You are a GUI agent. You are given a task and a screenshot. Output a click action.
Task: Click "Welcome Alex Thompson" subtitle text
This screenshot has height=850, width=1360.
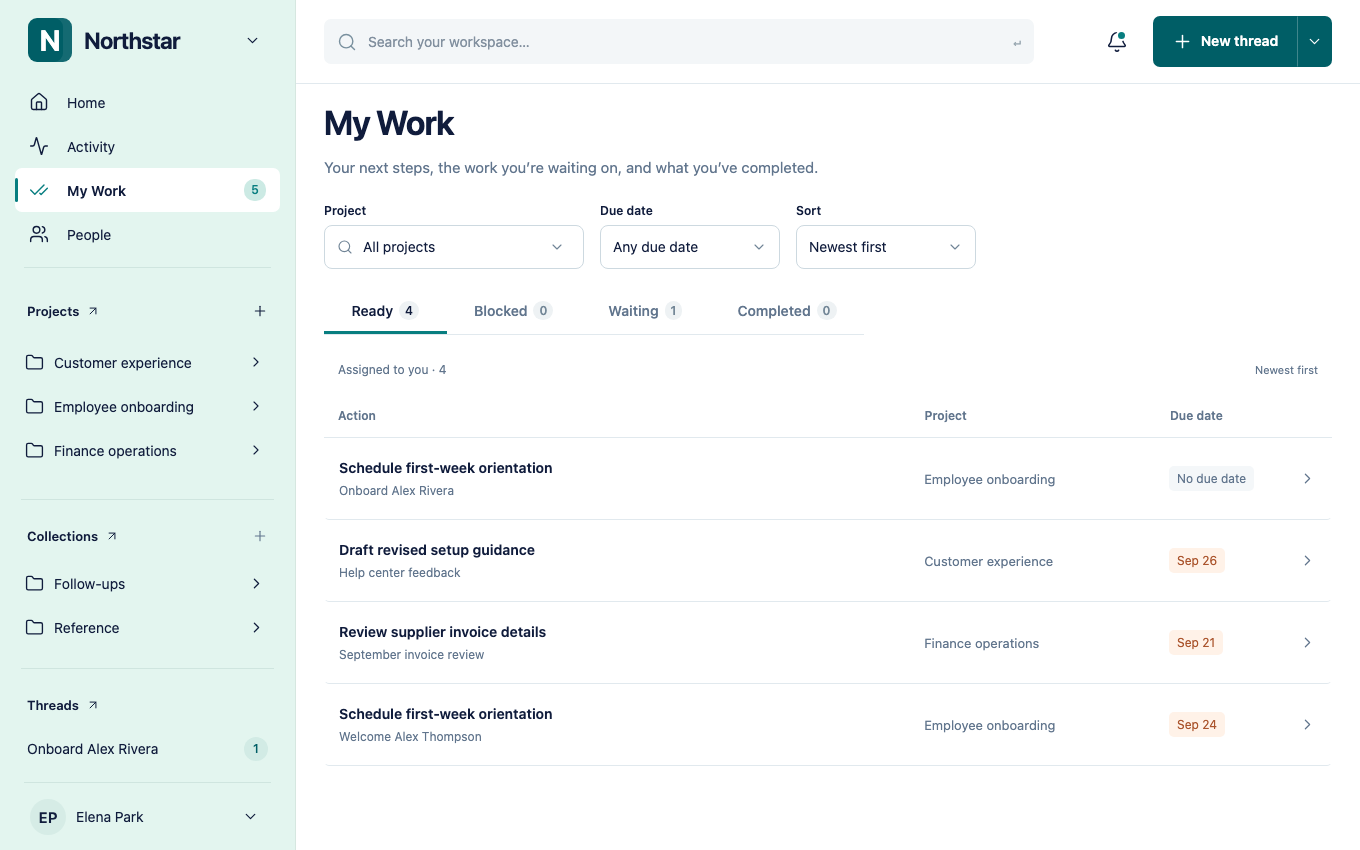pyautogui.click(x=410, y=737)
